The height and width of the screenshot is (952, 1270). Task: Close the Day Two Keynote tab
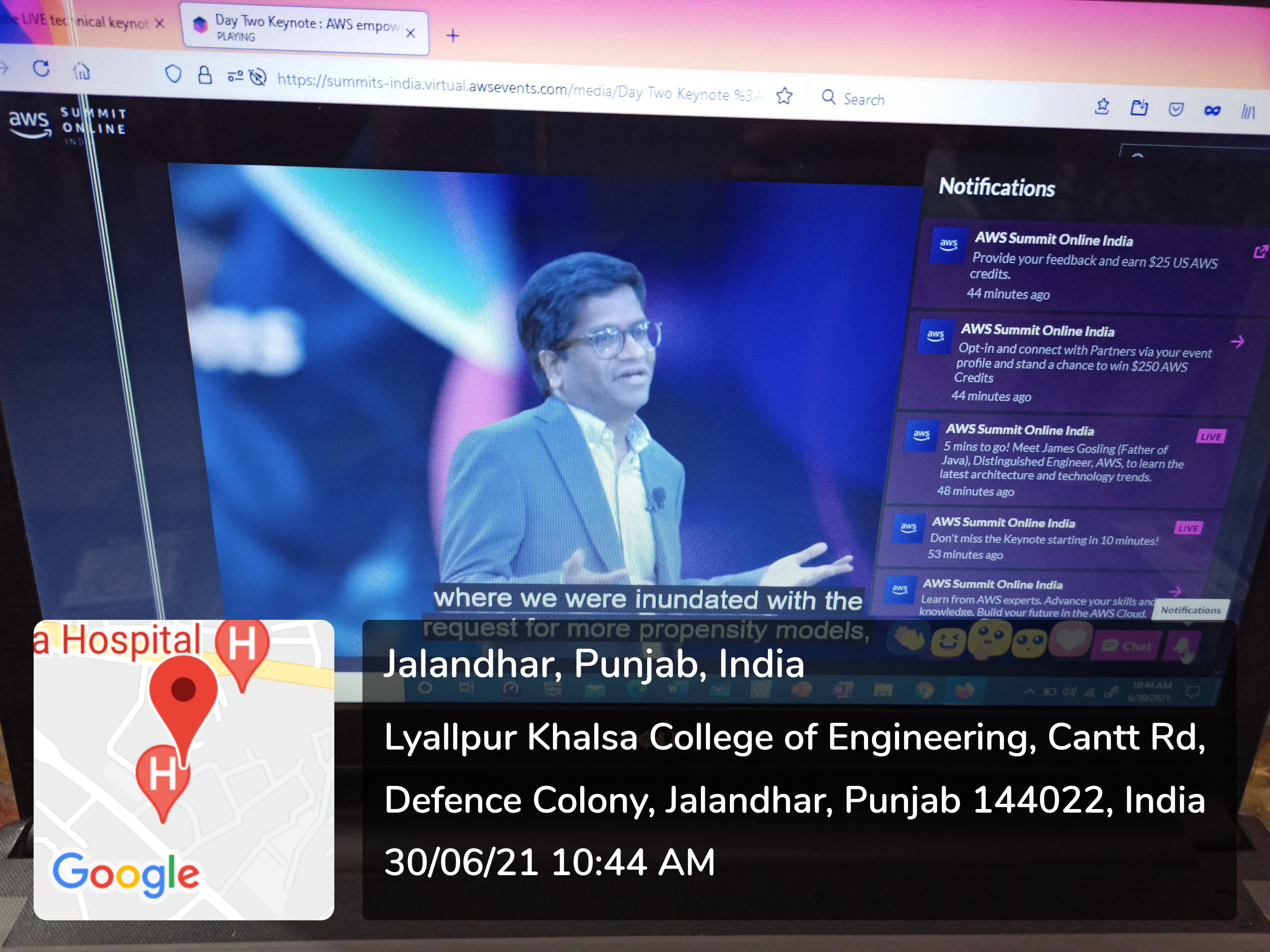pyautogui.click(x=410, y=33)
